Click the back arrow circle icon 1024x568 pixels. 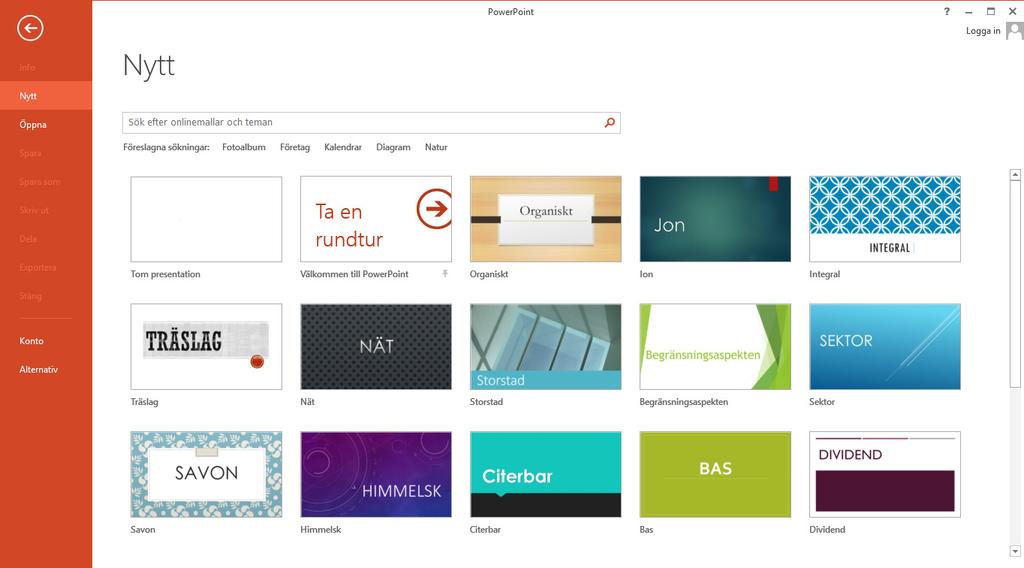point(30,28)
